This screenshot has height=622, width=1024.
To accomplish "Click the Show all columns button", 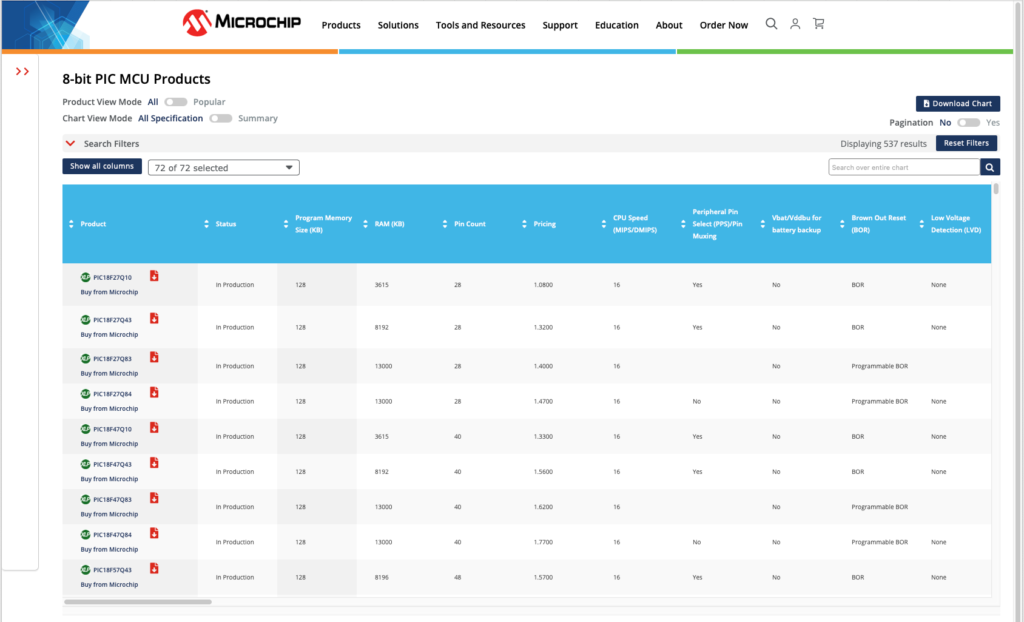I will point(102,167).
